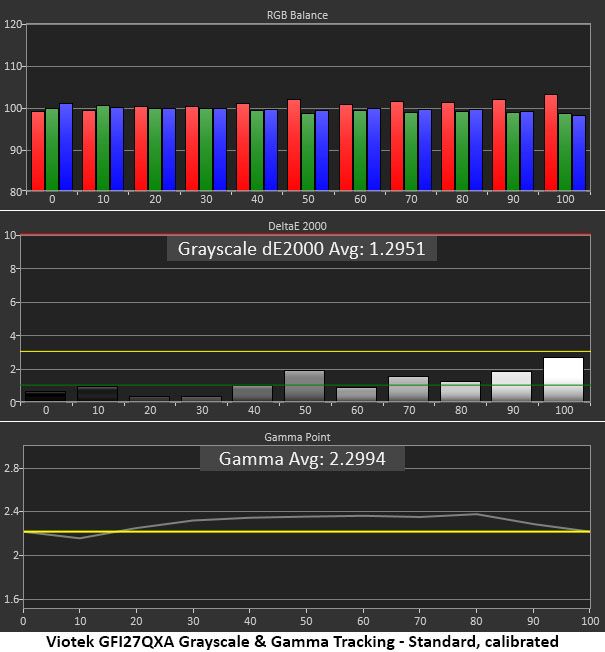Click the blue bar at 0 in RGB Balance
The width and height of the screenshot is (605, 652).
[x=66, y=147]
